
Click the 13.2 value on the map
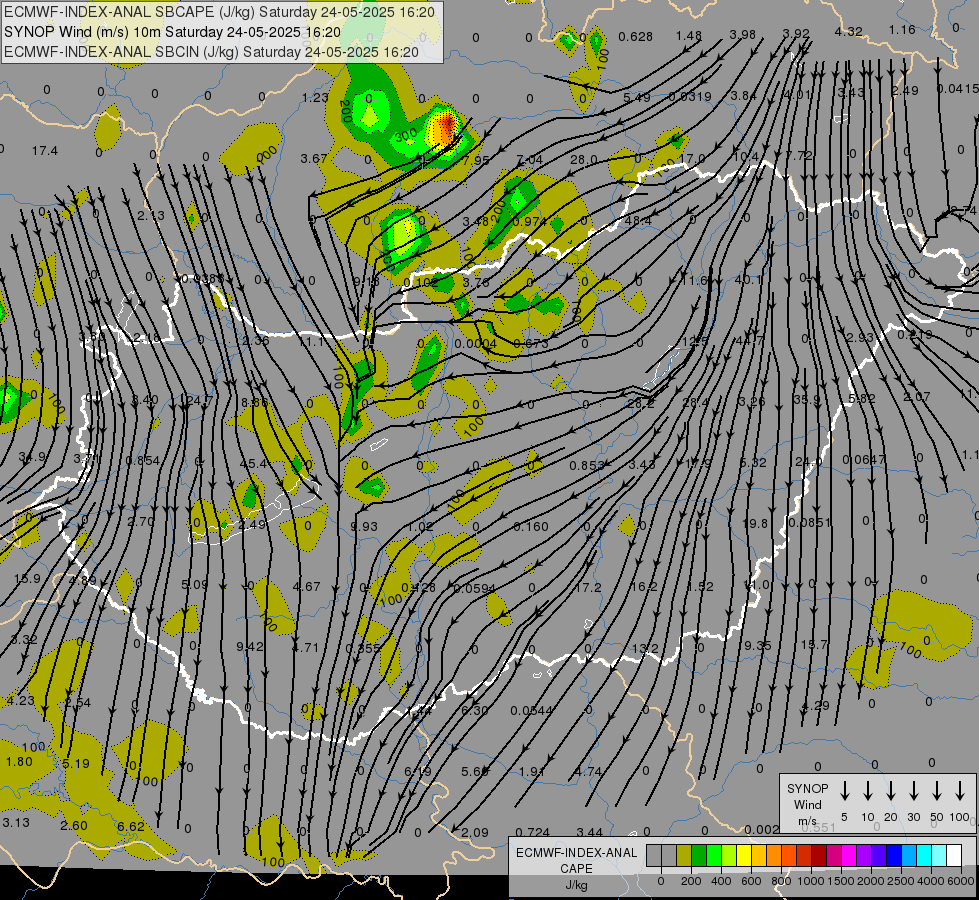point(645,648)
